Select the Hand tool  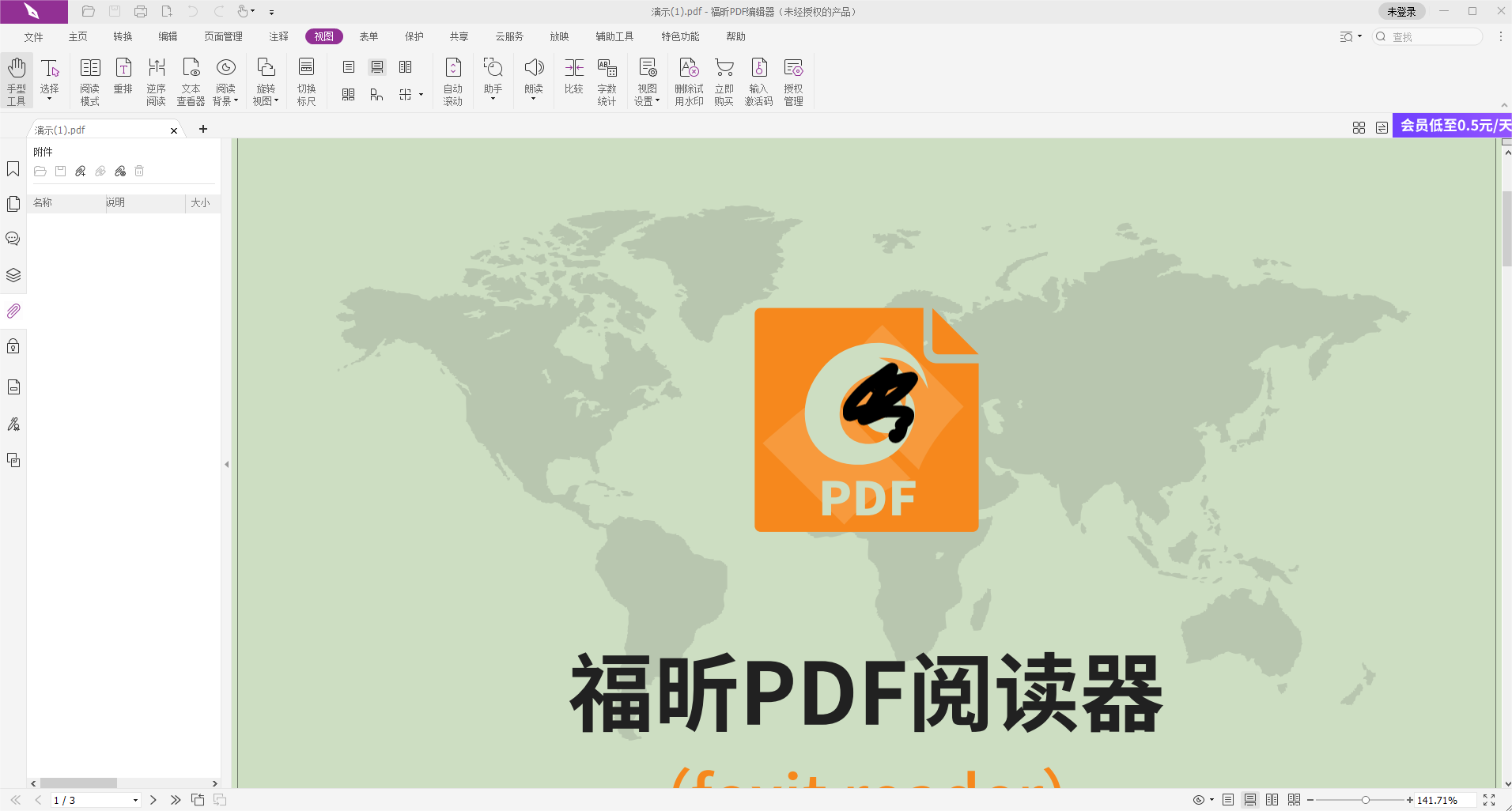[16, 79]
